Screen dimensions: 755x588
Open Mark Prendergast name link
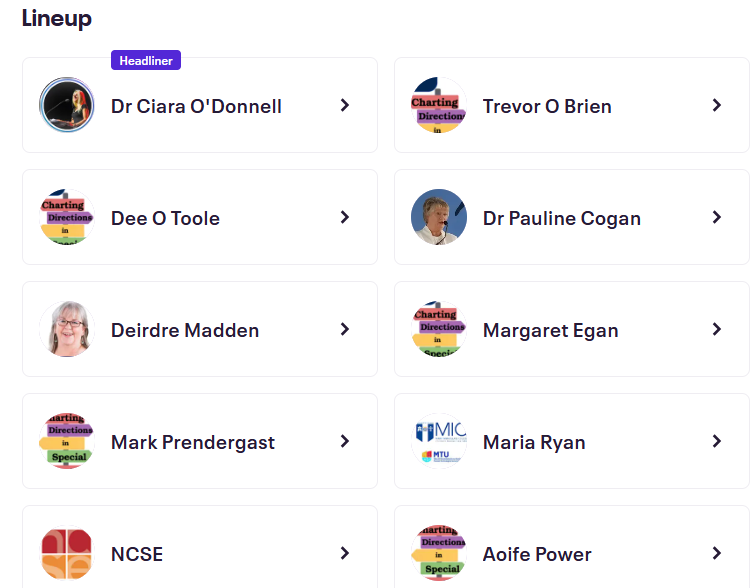pyautogui.click(x=193, y=442)
